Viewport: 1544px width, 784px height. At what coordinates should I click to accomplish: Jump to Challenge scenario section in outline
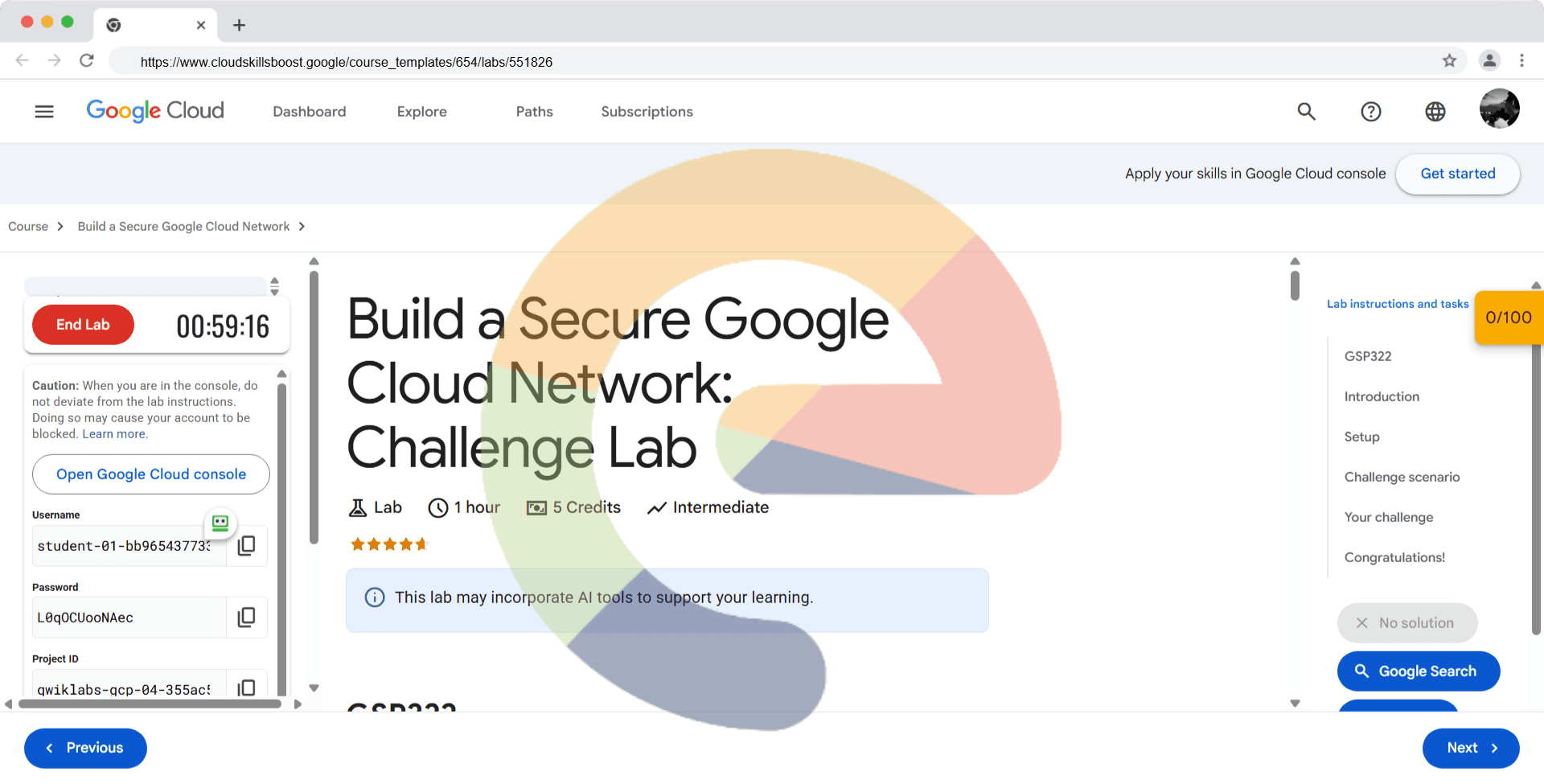tap(1402, 477)
